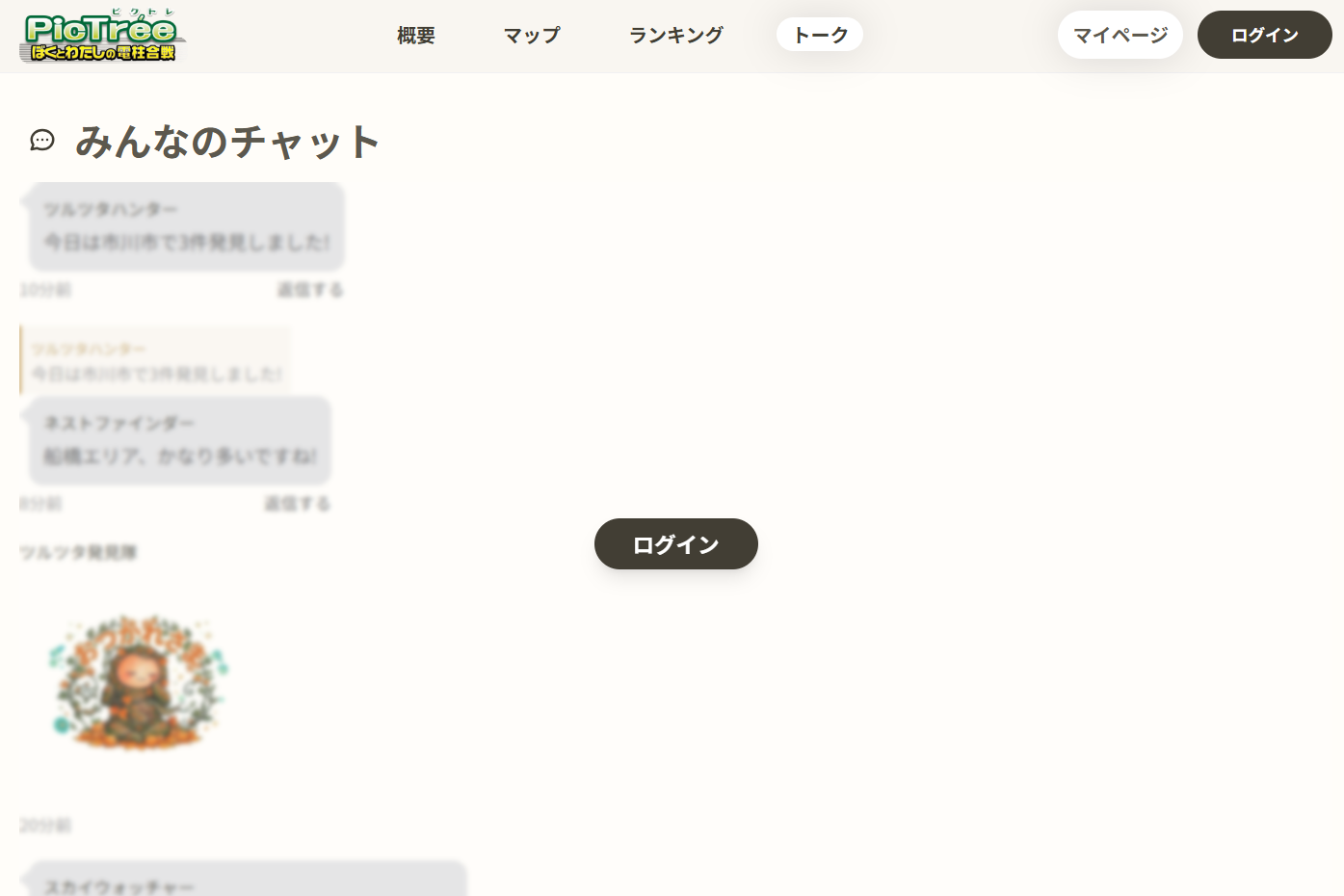The image size is (1344, 896).
Task: Open マイページ
Action: 1120,36
